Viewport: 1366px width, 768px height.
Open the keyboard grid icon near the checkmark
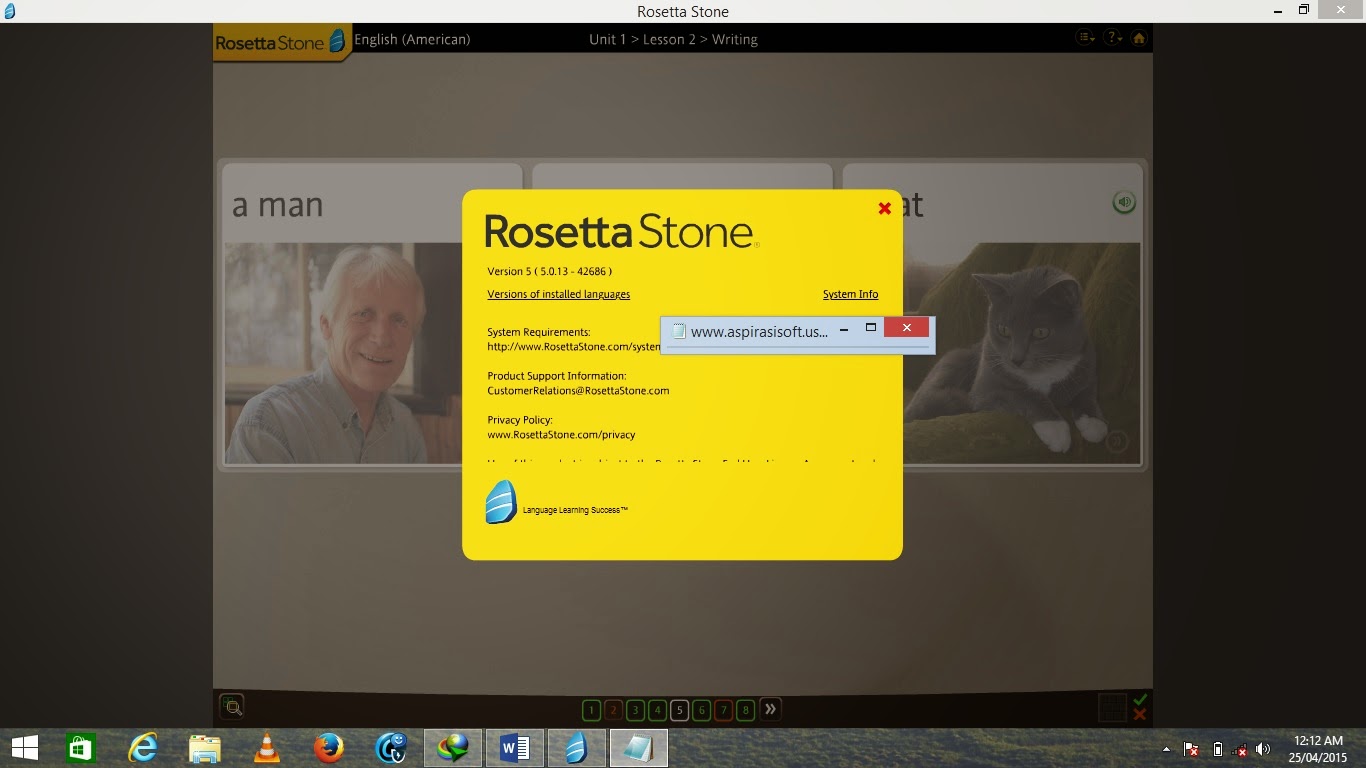point(1113,708)
